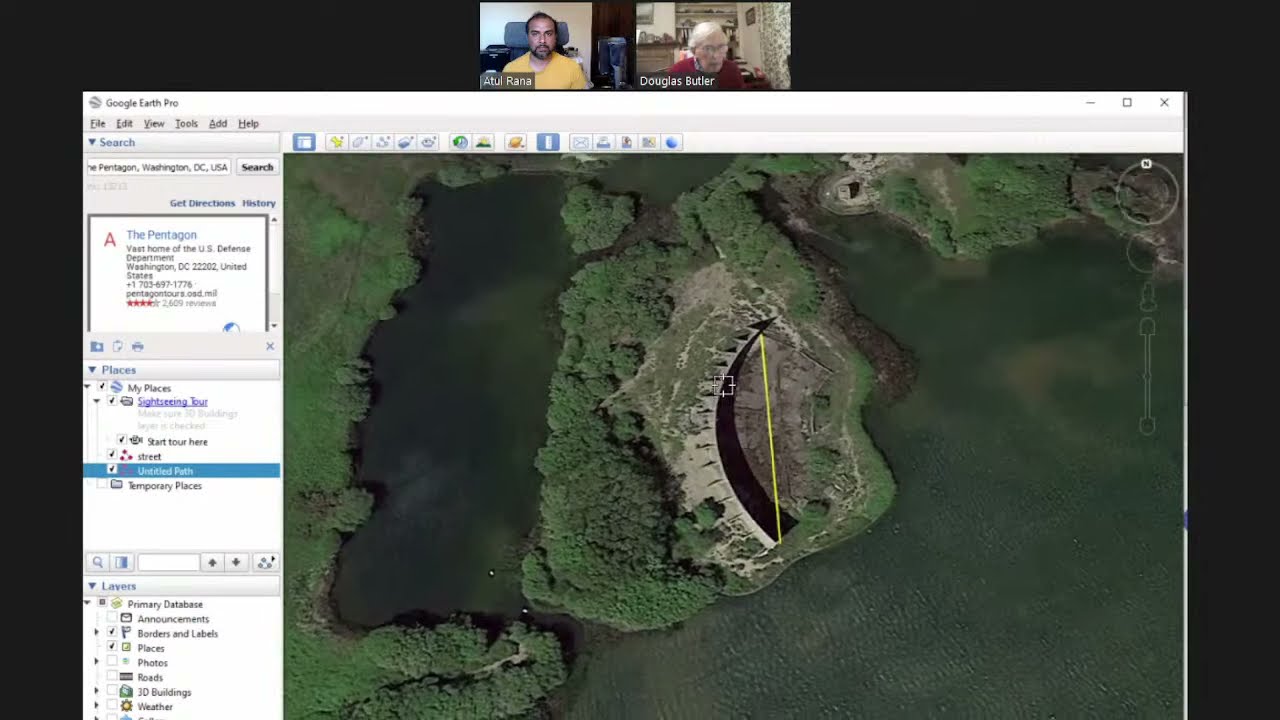Uncheck the street item checkbox
This screenshot has width=1280, height=720.
coord(111,455)
